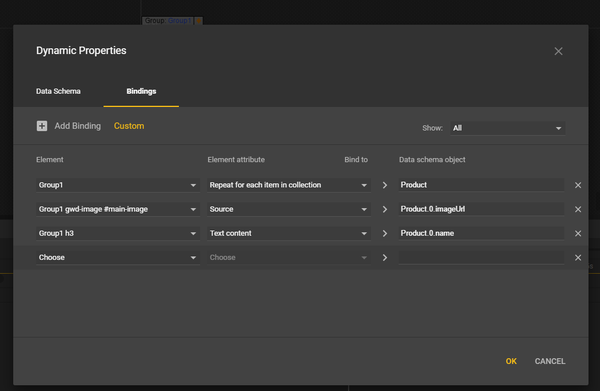600x391 pixels.
Task: Click the arrow next to Product field
Action: (x=385, y=185)
